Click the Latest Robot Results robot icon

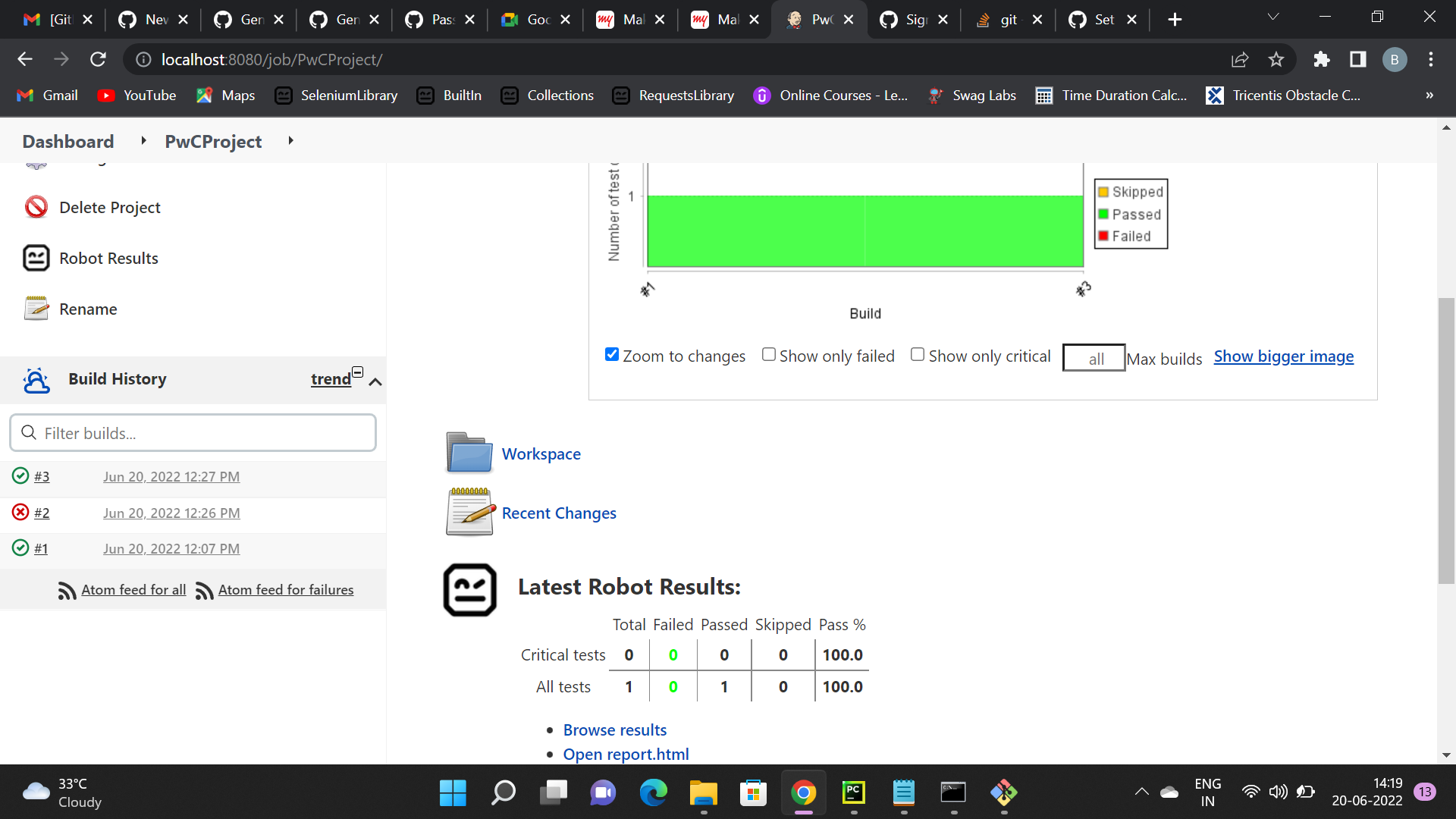click(469, 590)
